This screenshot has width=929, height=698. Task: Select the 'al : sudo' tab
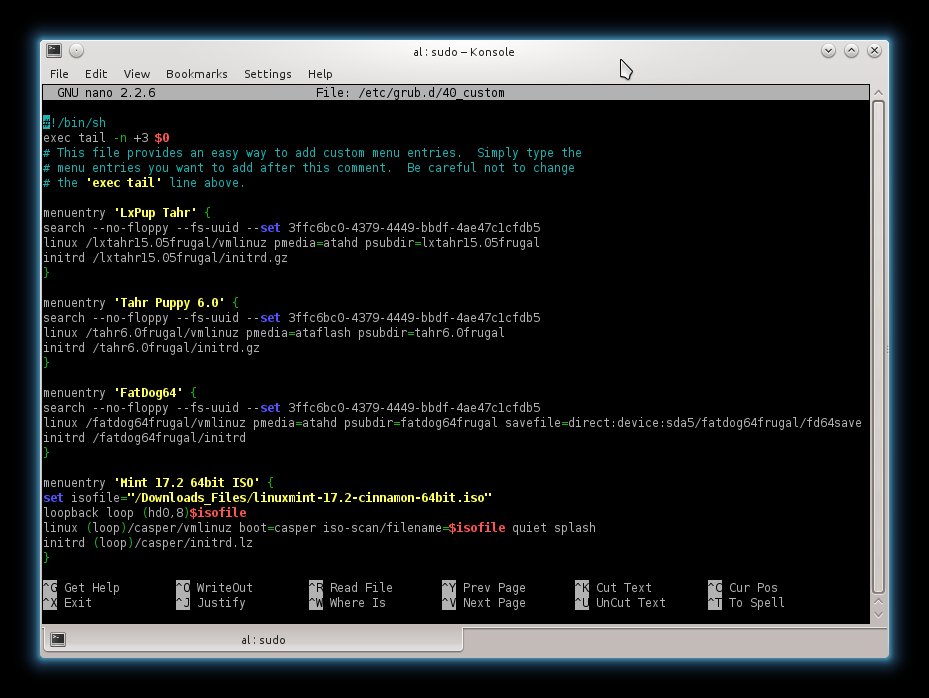[x=254, y=640]
